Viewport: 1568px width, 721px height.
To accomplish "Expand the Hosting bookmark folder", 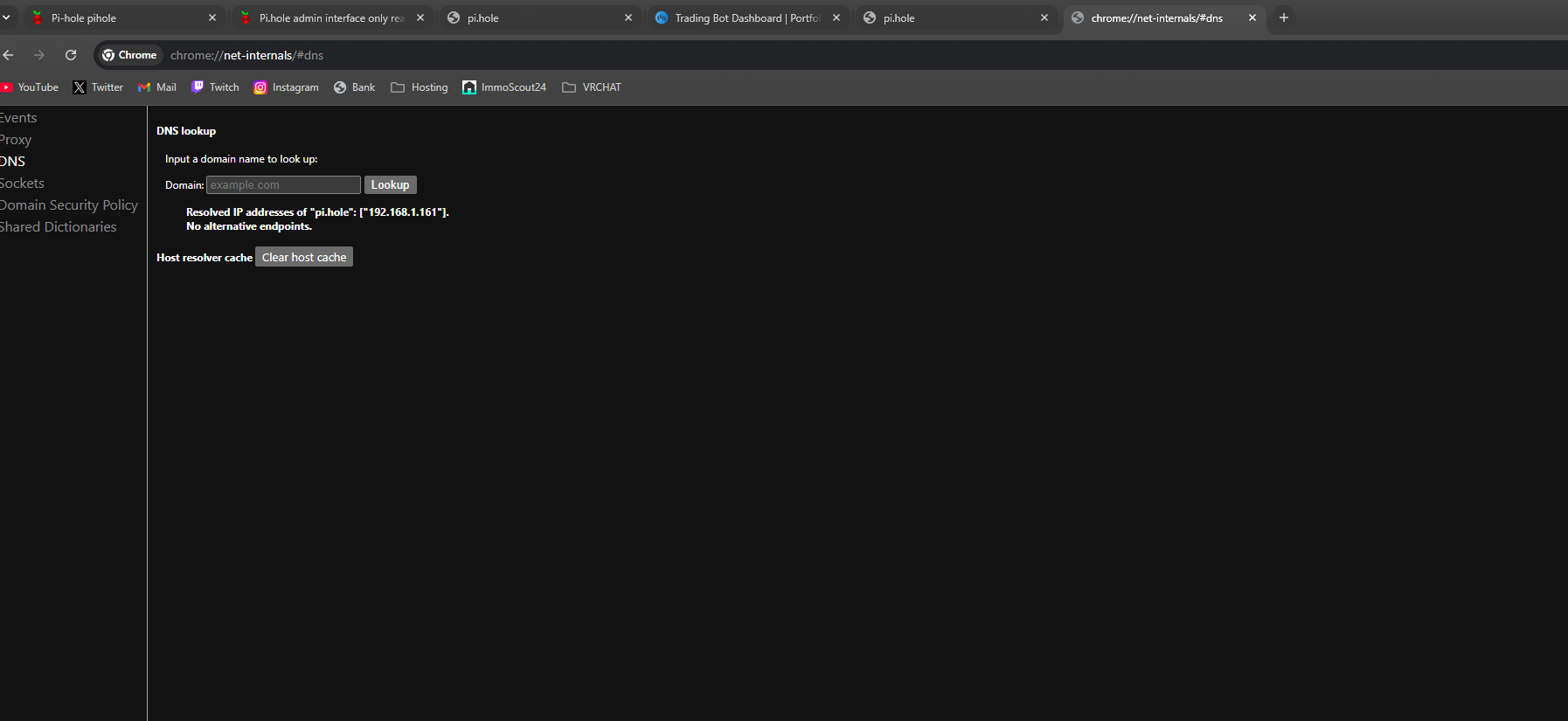I will tap(420, 87).
